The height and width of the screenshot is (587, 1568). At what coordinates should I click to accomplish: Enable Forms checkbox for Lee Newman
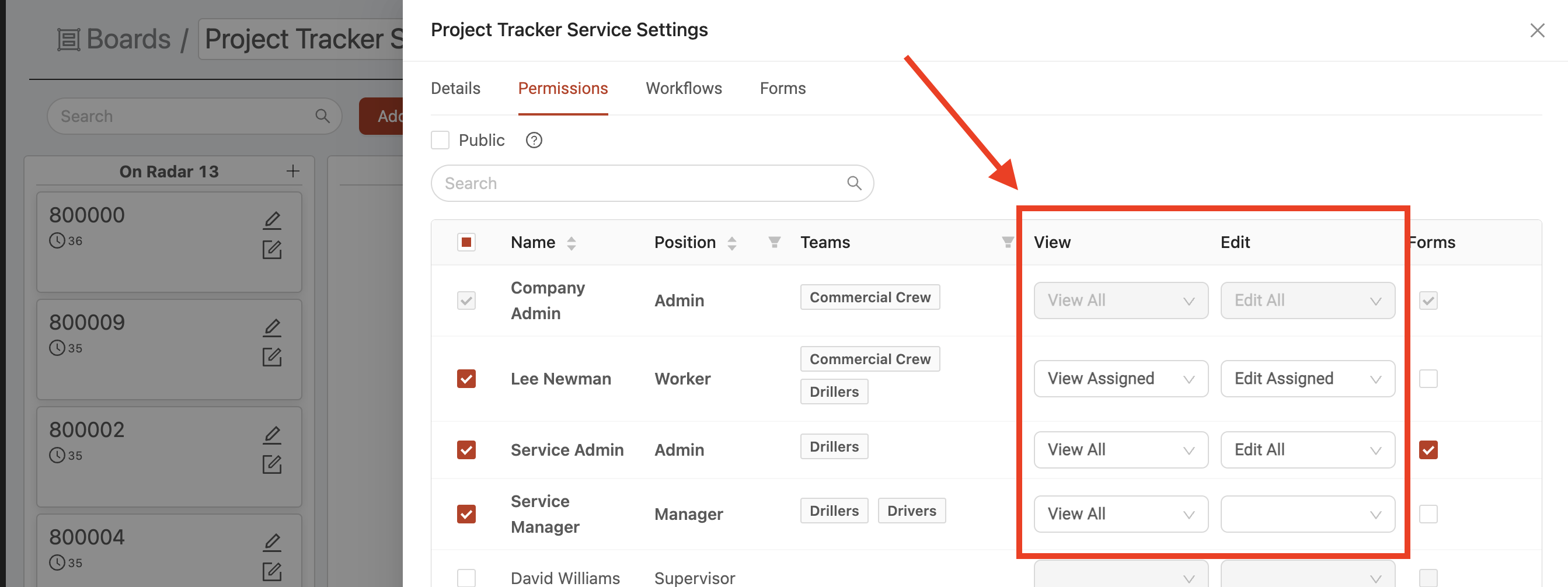tap(1428, 379)
